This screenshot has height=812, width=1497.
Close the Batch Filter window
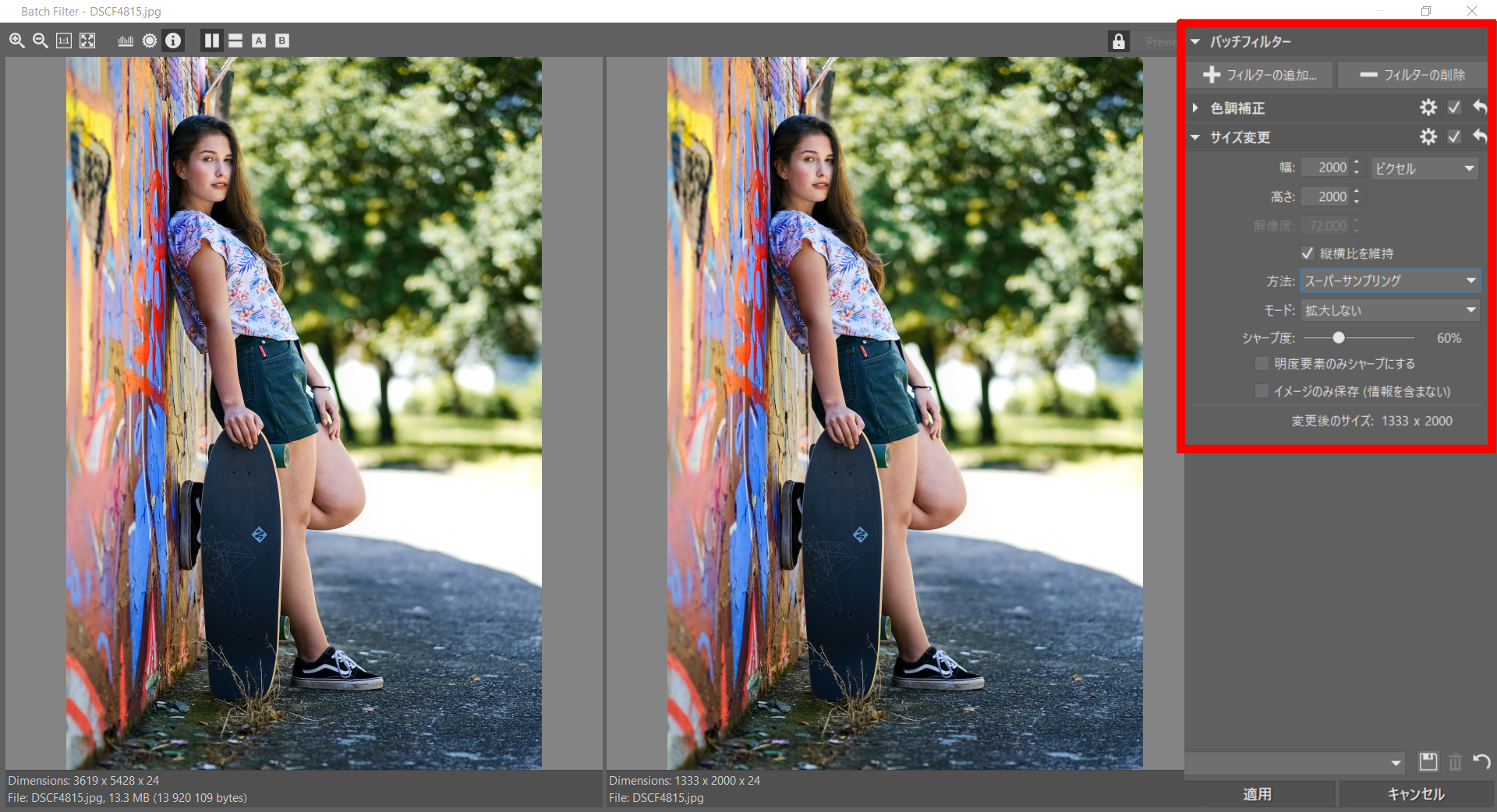[1472, 11]
